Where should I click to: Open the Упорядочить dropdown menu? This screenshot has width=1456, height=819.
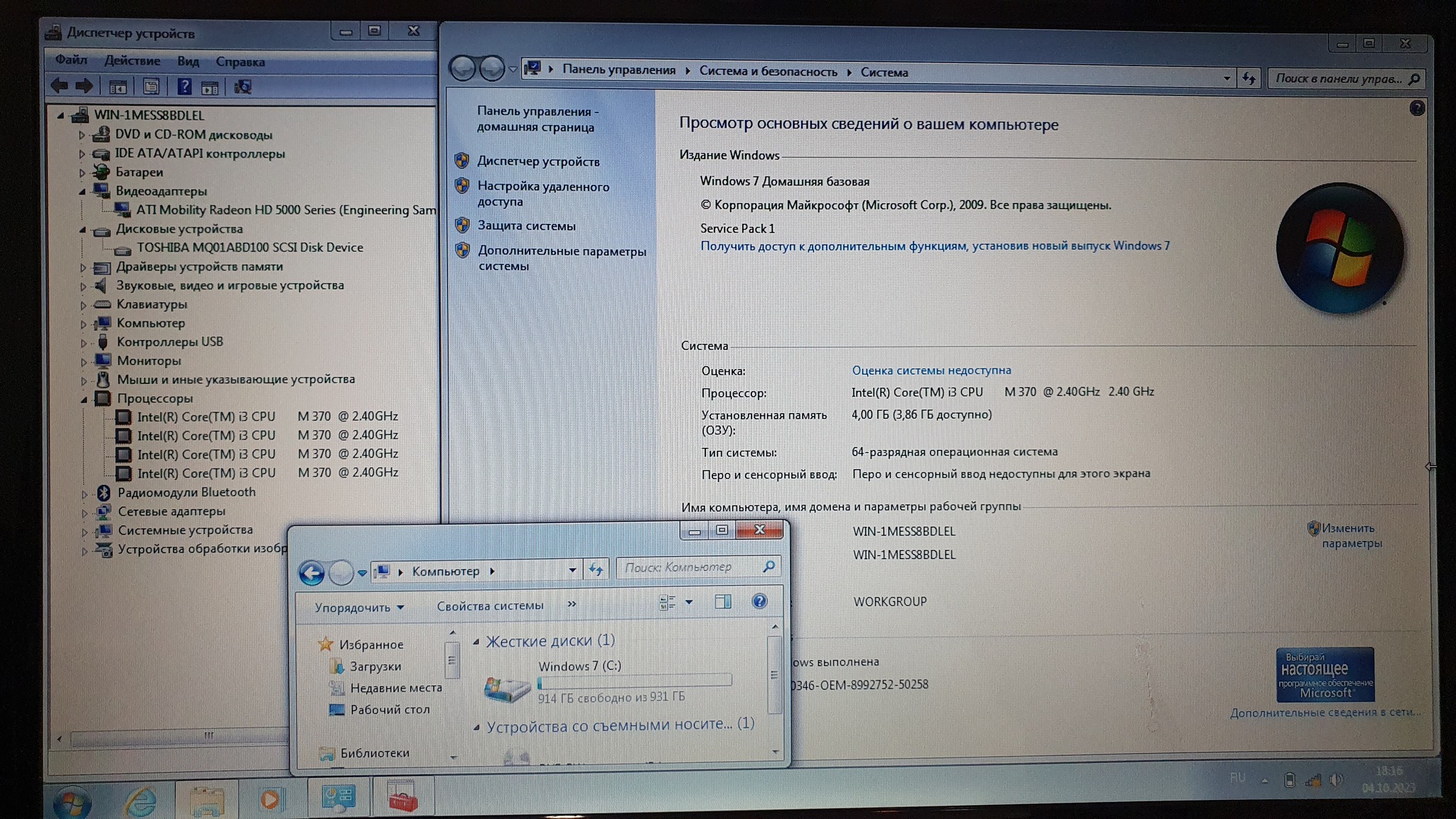359,607
